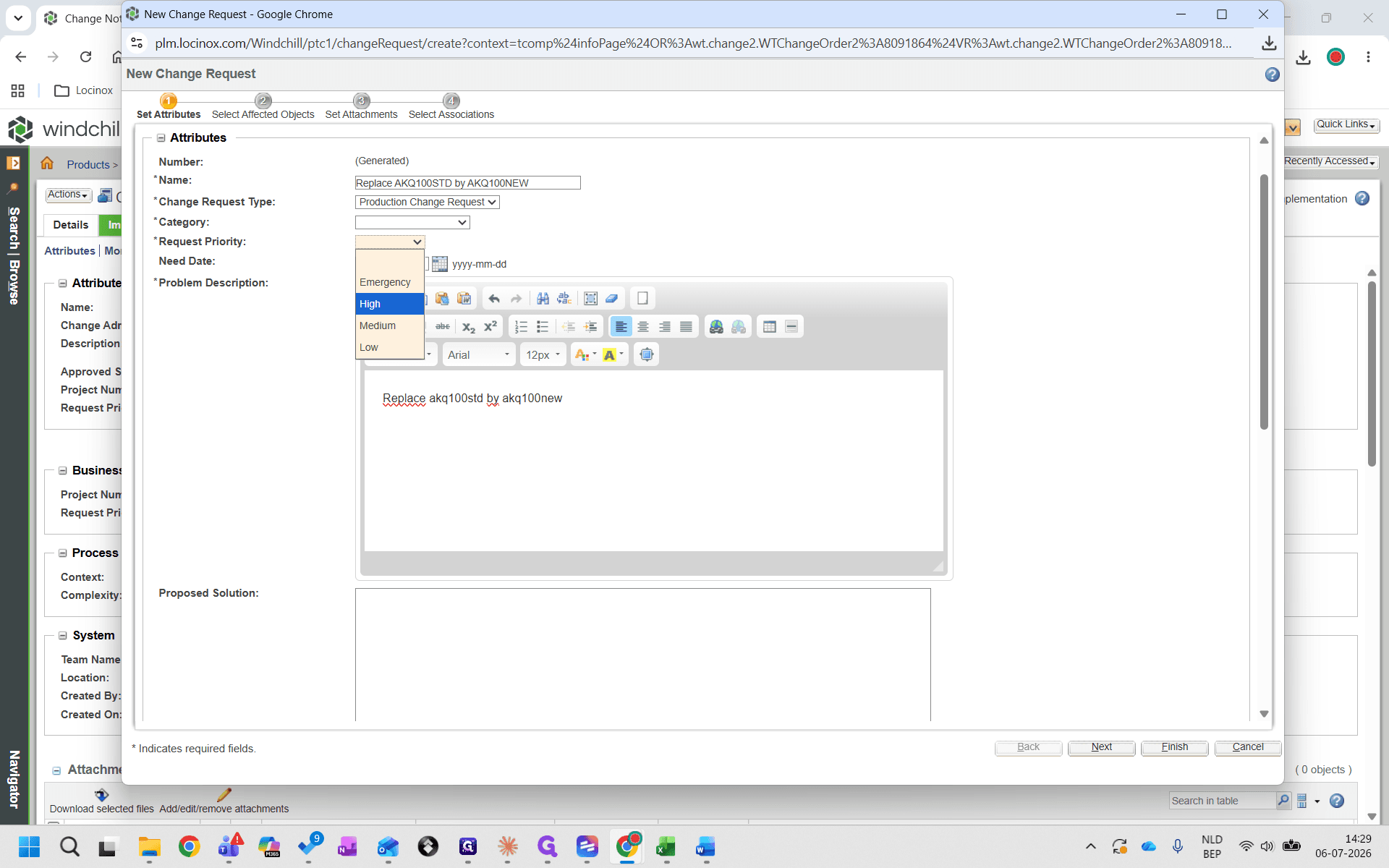Click the Next button
Image resolution: width=1389 pixels, height=868 pixels.
pos(1101,747)
